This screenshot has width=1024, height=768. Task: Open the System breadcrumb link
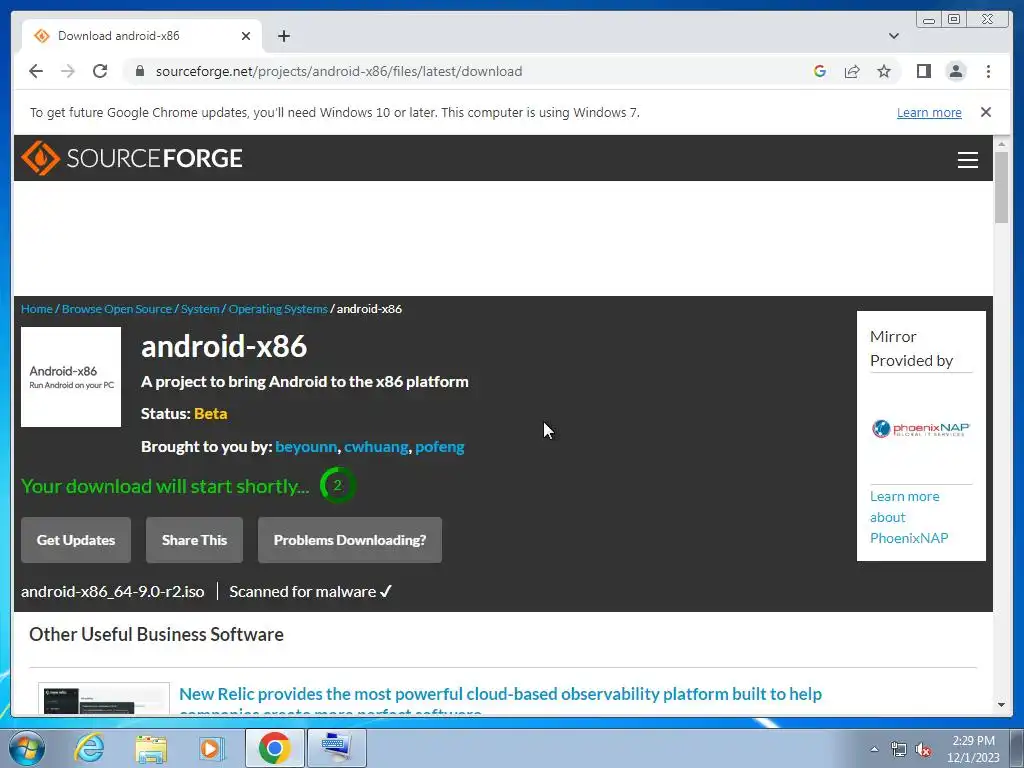(200, 309)
